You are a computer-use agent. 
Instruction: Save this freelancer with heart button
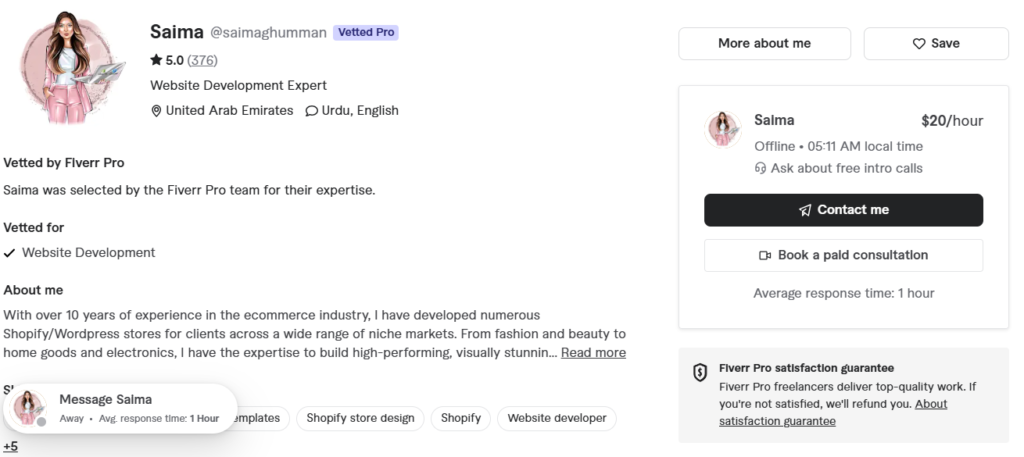pyautogui.click(x=936, y=44)
